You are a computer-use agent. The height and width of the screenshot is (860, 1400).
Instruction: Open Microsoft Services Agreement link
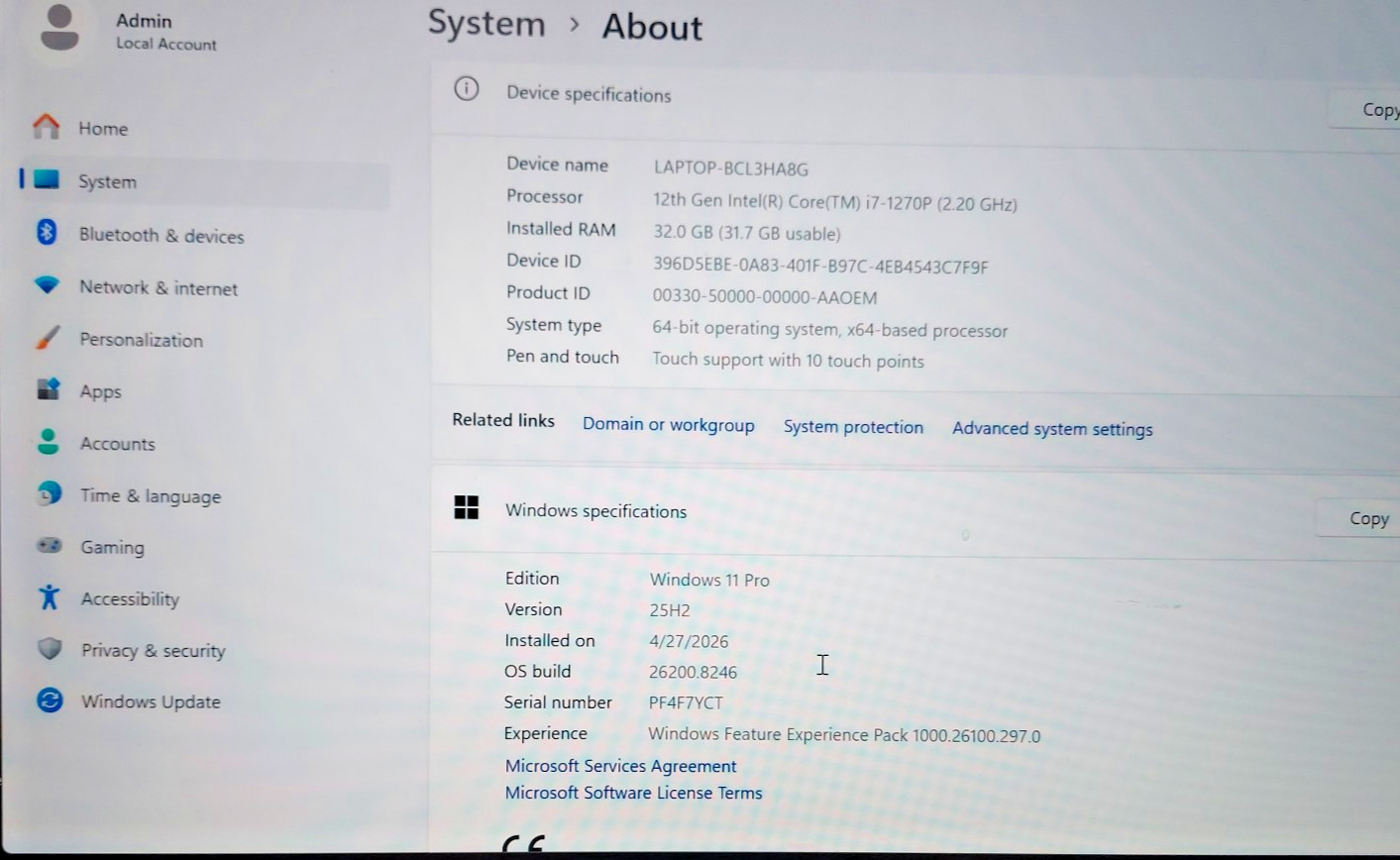[621, 766]
